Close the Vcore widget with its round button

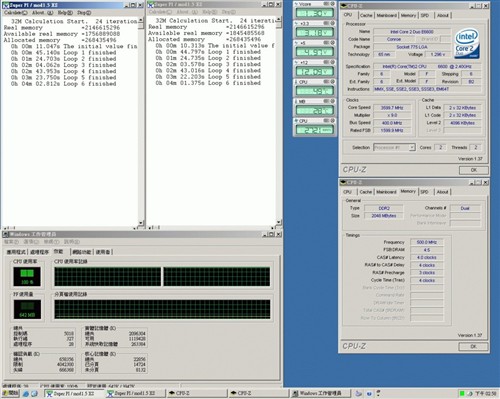[x=332, y=4]
